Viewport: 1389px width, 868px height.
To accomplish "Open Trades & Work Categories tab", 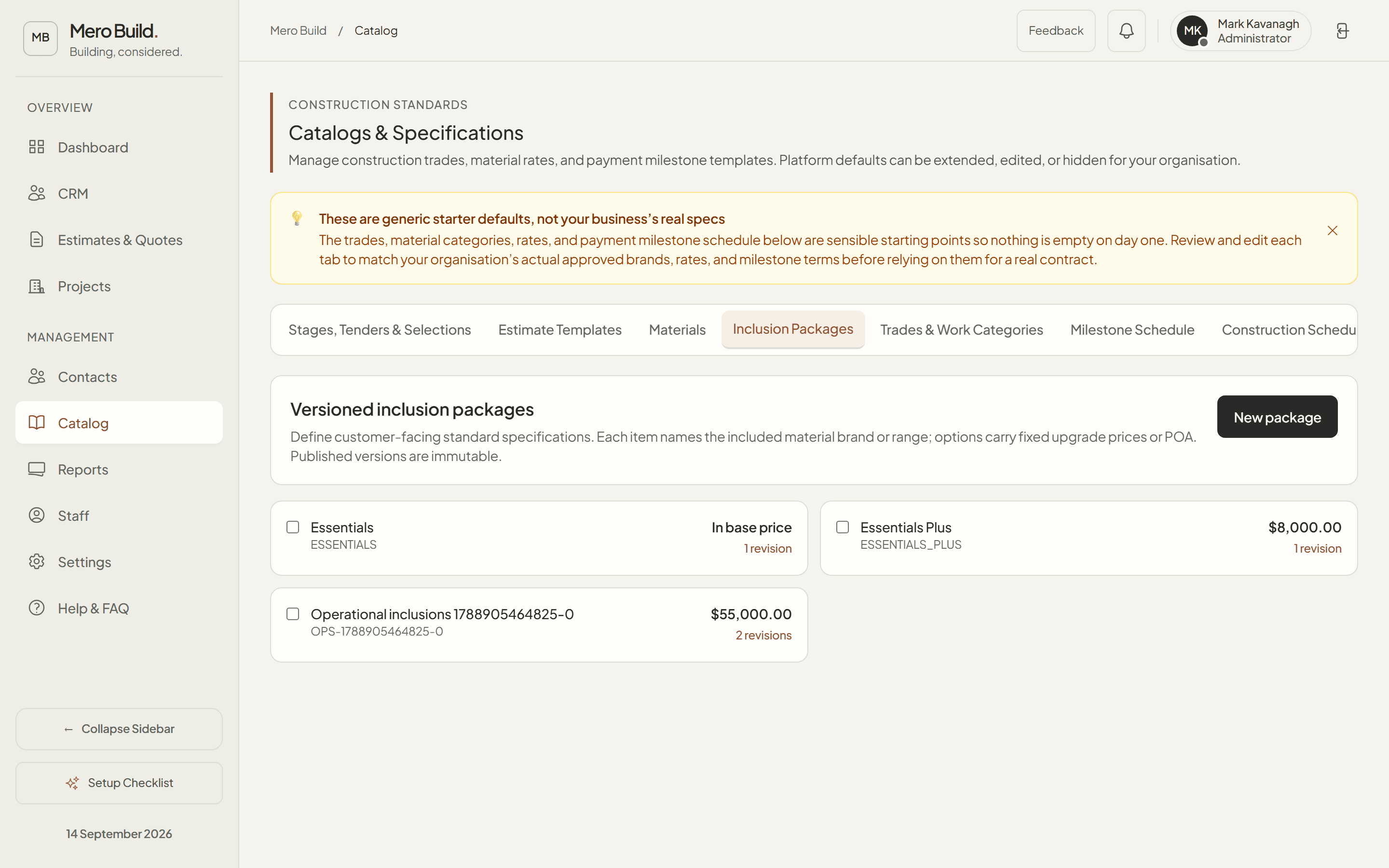I will tap(961, 330).
